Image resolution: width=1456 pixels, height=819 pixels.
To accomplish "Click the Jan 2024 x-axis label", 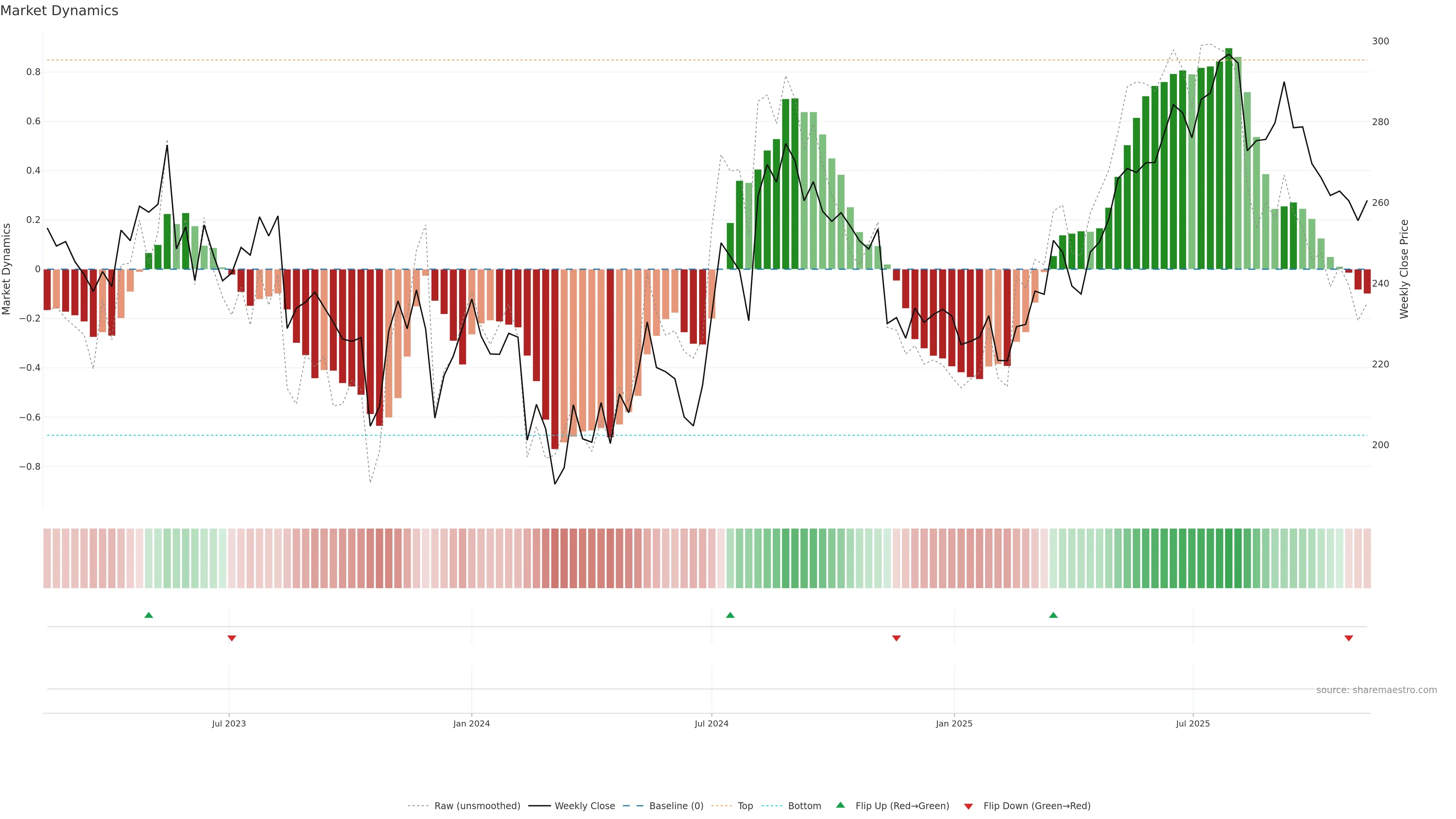I will (471, 723).
